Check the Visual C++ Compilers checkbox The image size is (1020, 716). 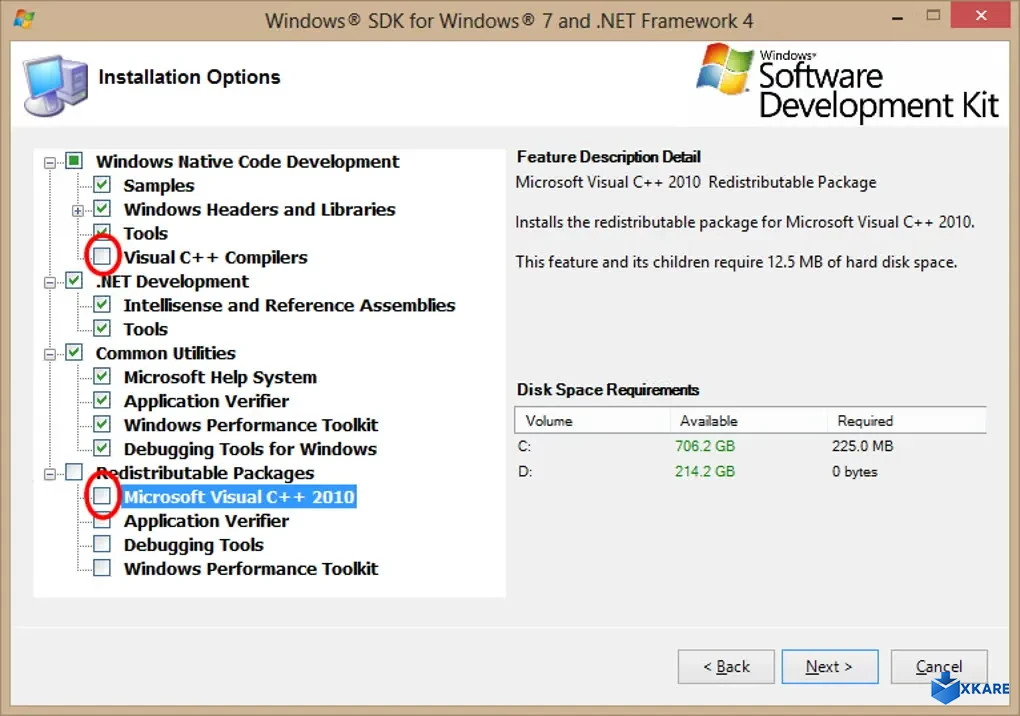click(102, 256)
